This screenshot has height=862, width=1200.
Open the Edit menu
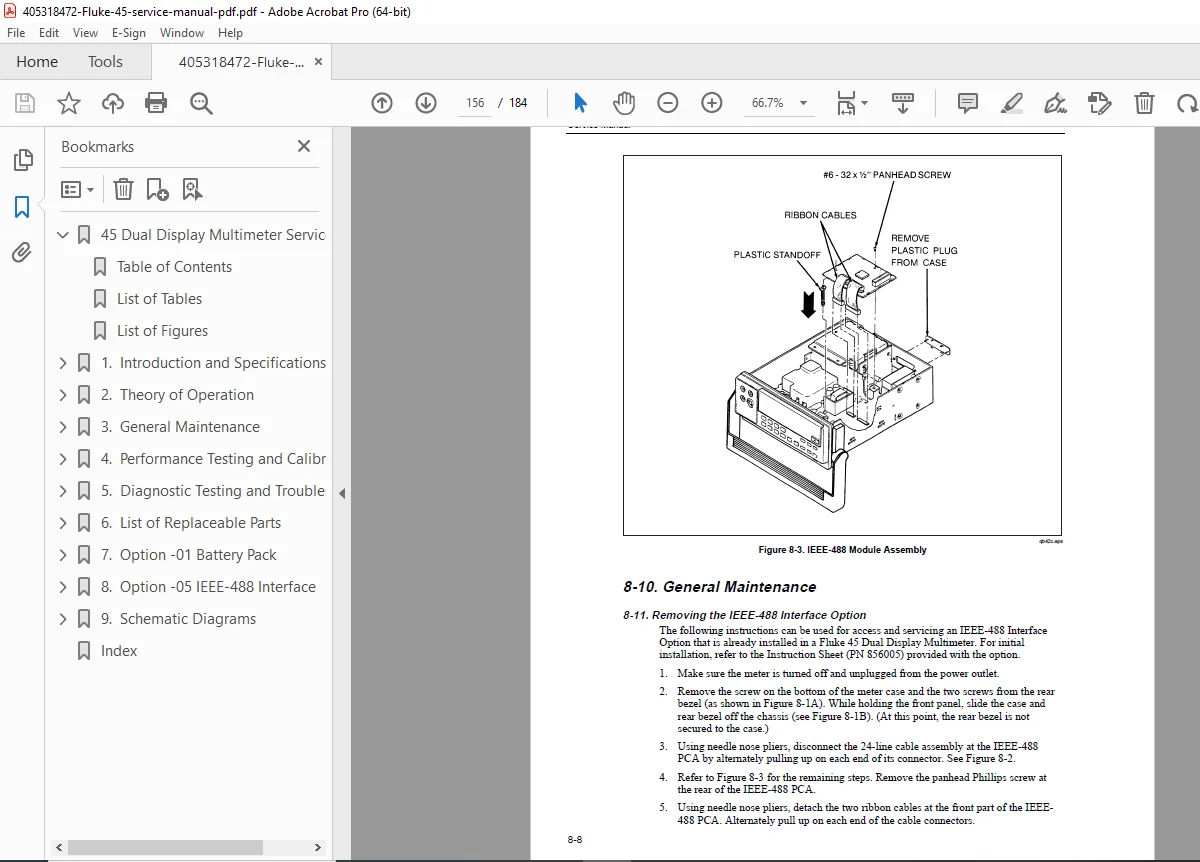click(49, 33)
